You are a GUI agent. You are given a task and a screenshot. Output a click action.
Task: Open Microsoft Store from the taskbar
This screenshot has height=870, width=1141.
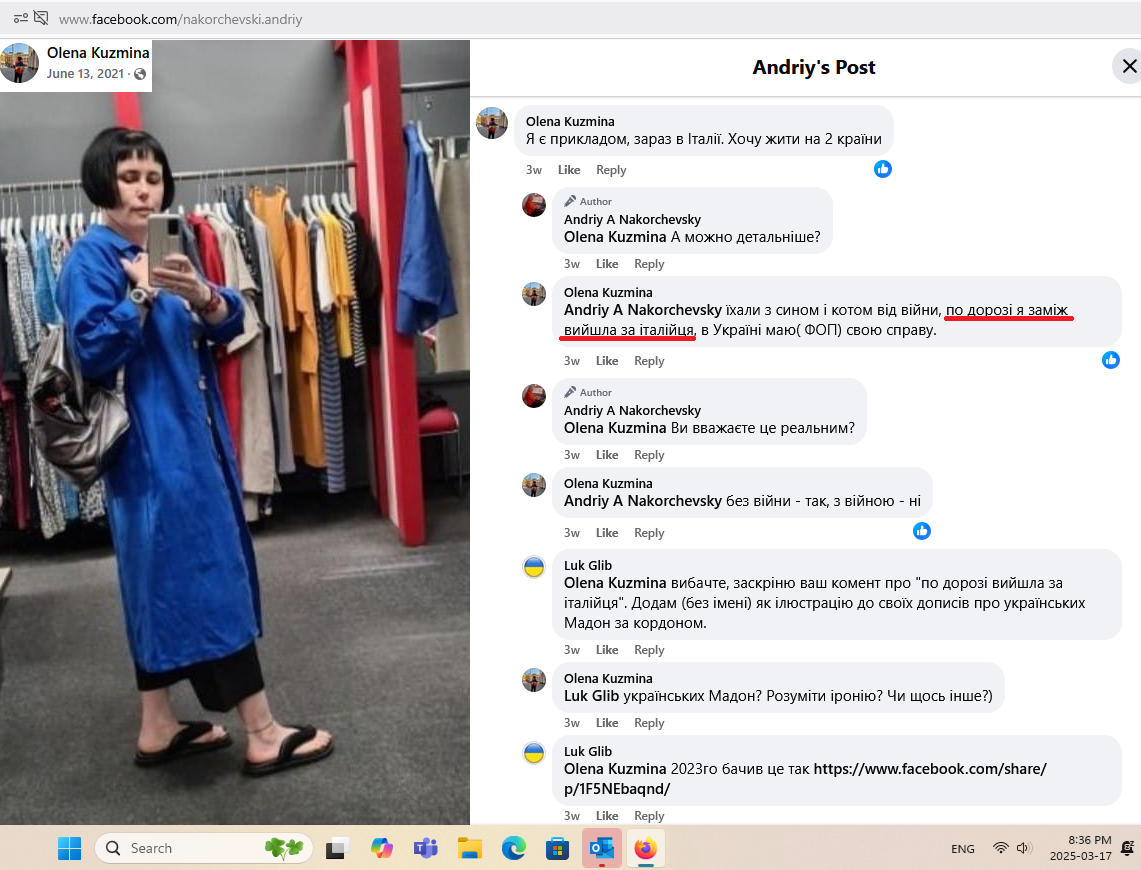point(557,848)
